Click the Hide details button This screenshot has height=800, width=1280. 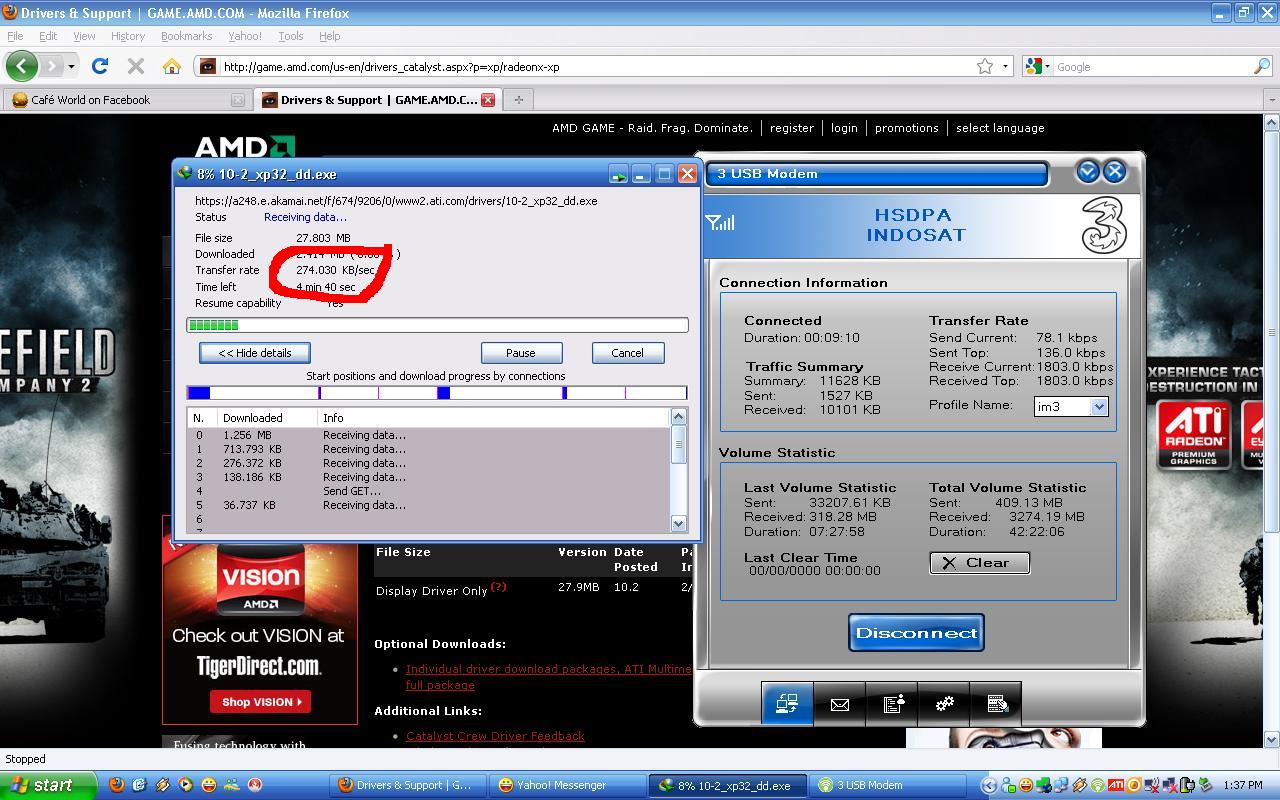point(255,353)
